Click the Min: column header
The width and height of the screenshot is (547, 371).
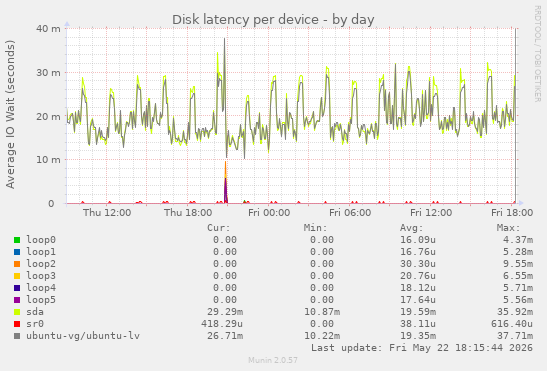coord(315,228)
